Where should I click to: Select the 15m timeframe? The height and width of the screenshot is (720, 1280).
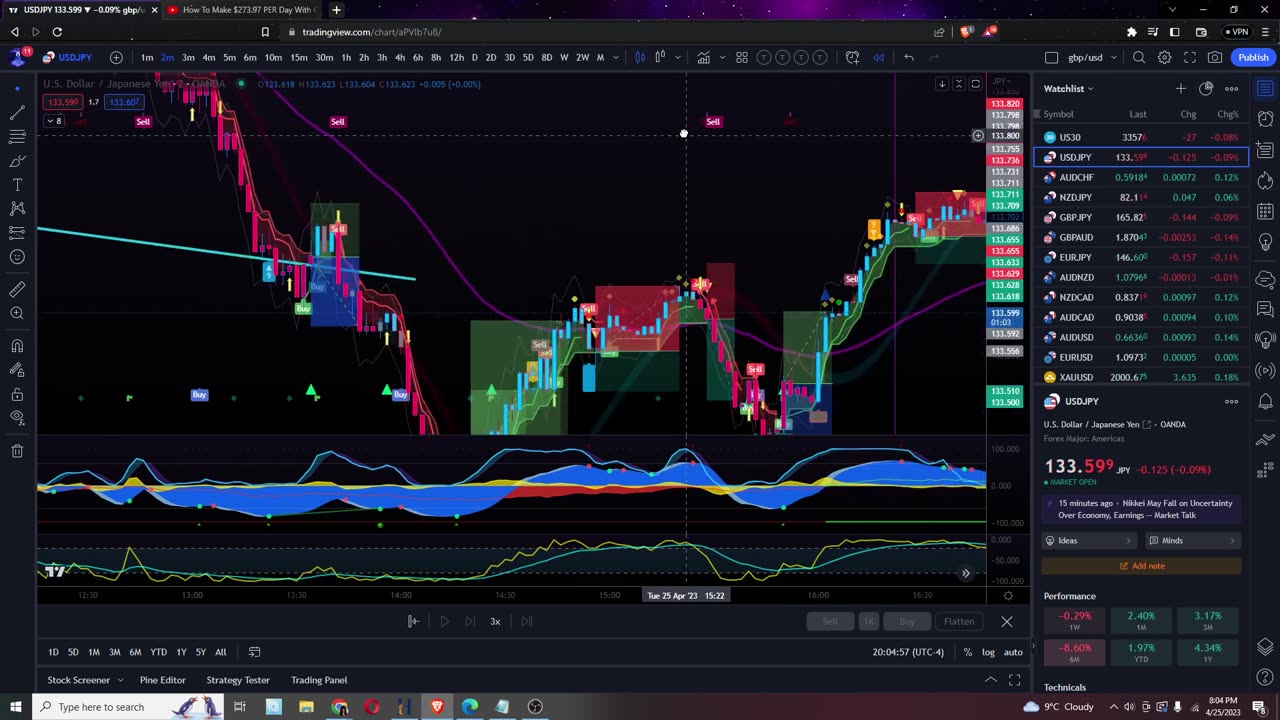point(298,57)
